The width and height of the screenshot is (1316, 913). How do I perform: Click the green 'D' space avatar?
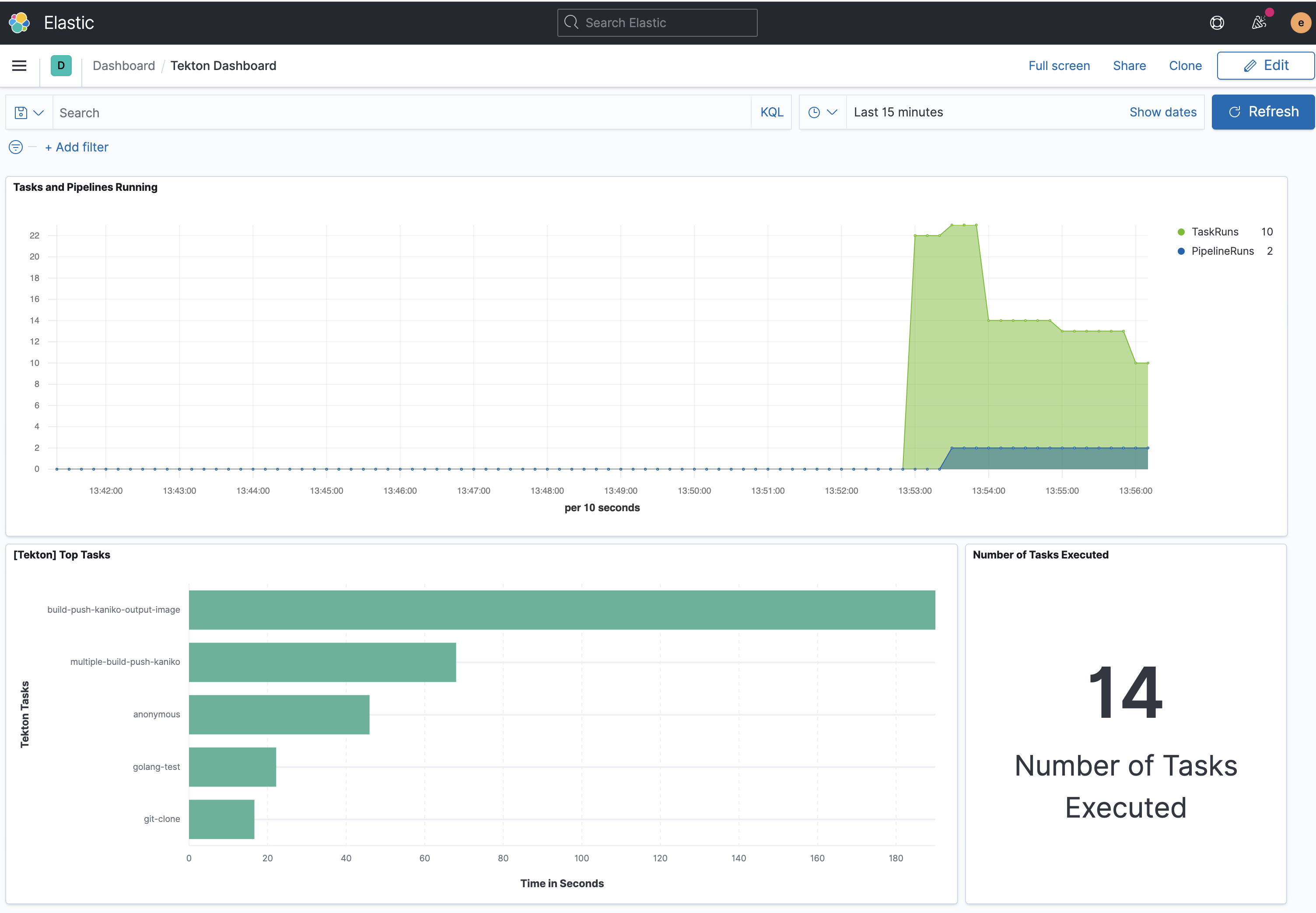[x=61, y=66]
